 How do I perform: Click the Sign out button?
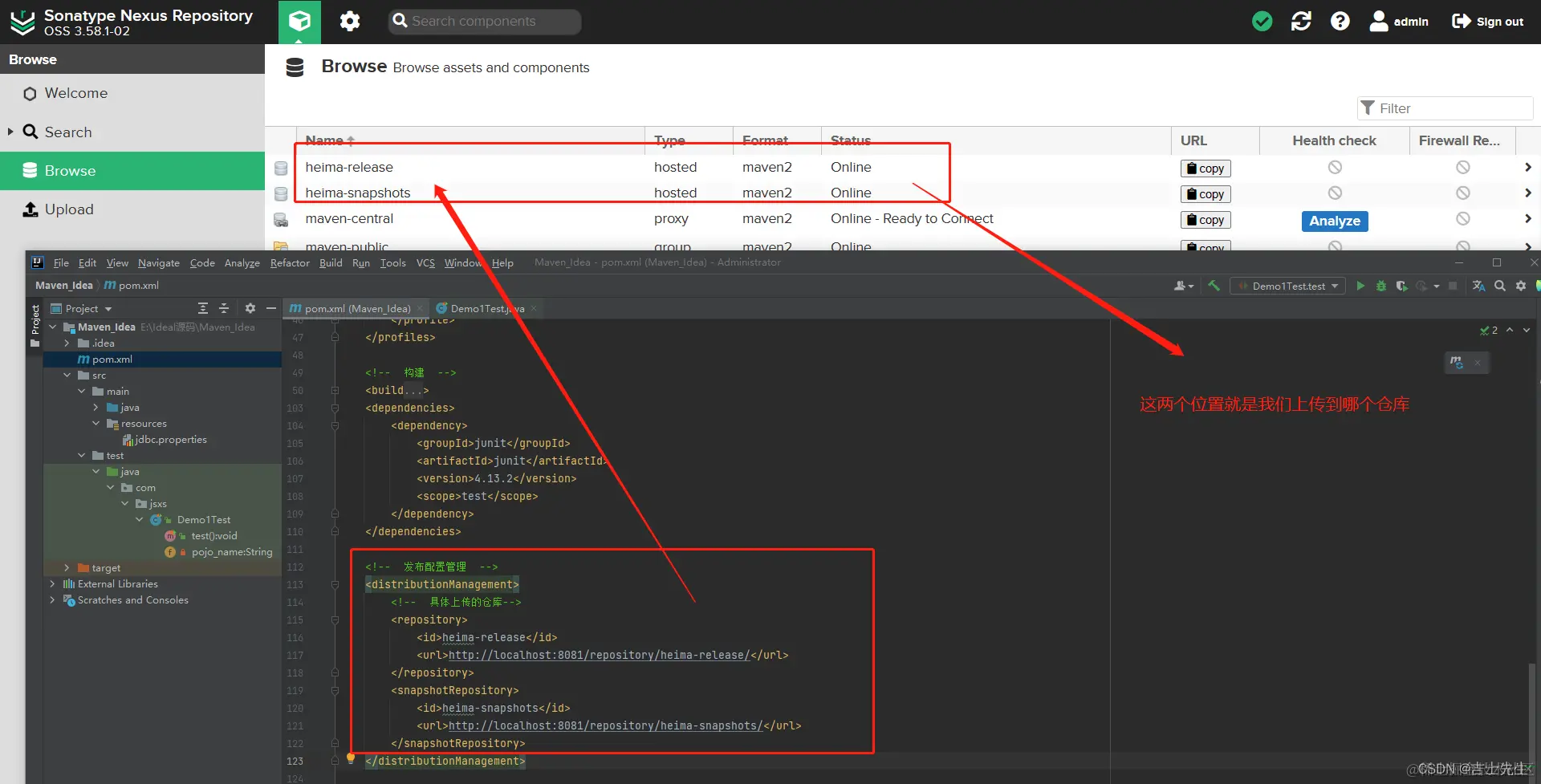[x=1487, y=22]
